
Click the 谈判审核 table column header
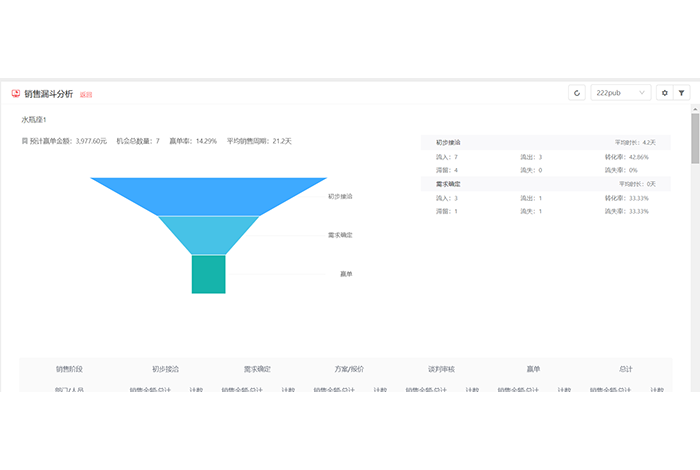[441, 369]
